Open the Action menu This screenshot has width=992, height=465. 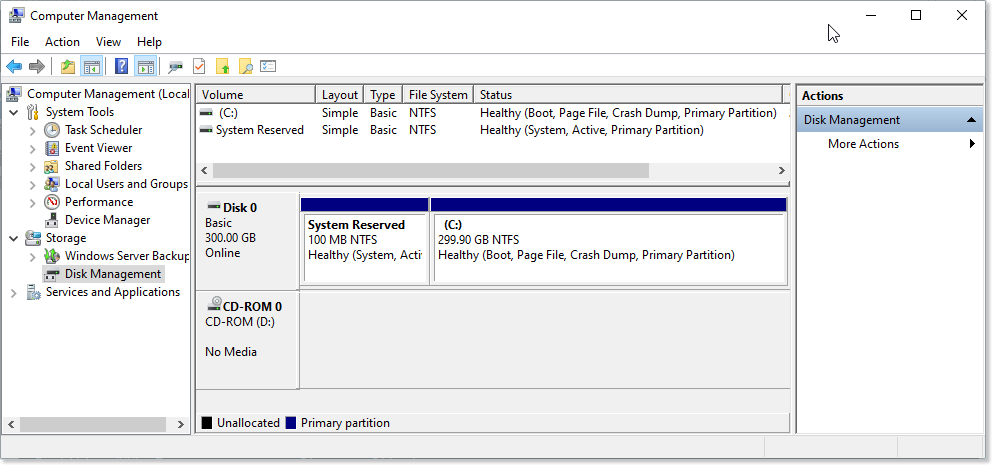tap(63, 42)
